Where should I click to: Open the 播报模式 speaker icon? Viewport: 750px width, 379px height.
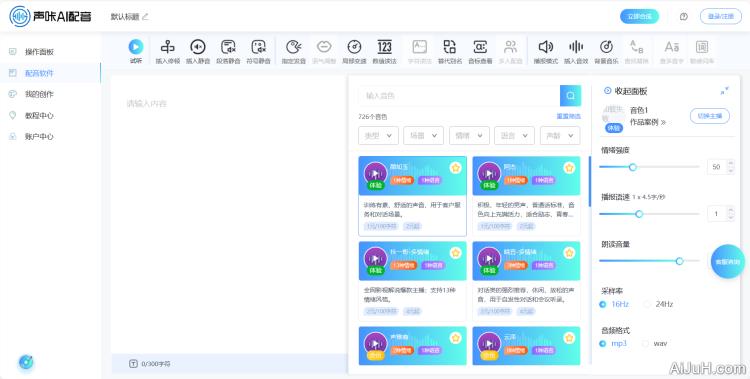545,46
